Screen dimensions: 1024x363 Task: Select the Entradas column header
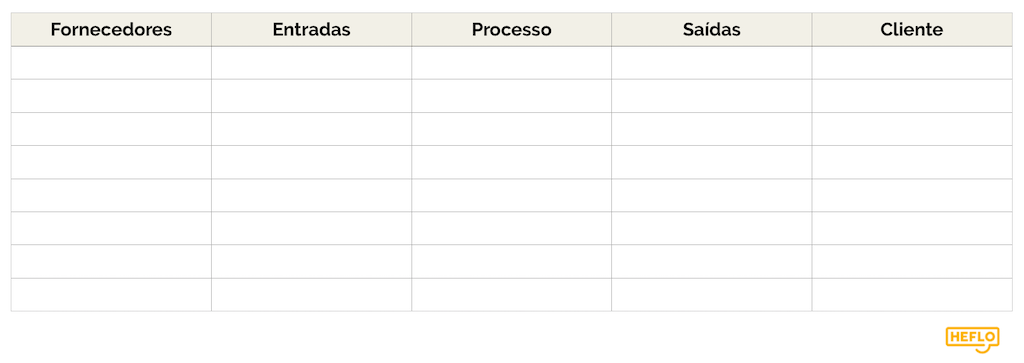[312, 30]
